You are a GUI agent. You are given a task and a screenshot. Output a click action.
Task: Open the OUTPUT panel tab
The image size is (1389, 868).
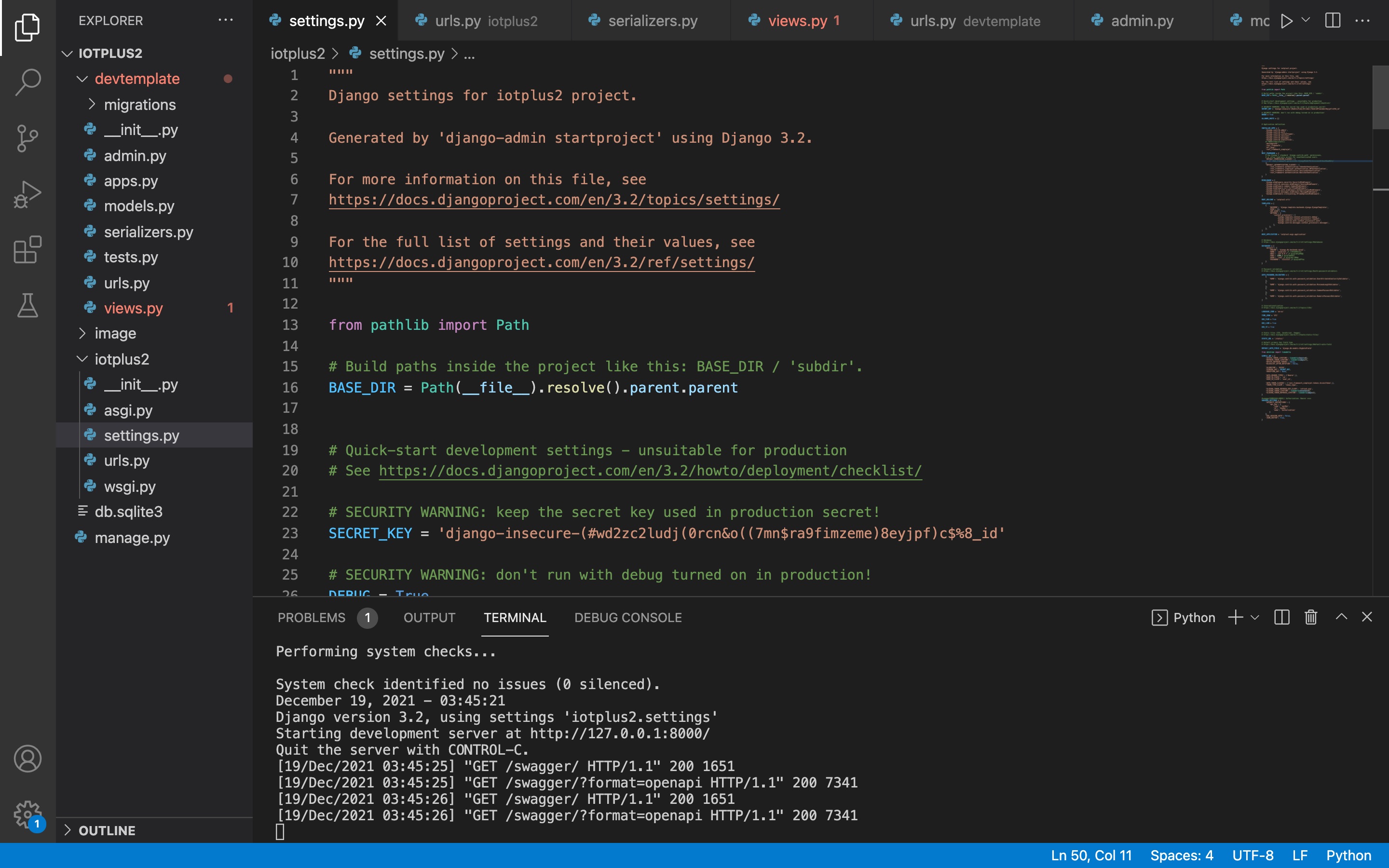[429, 618]
